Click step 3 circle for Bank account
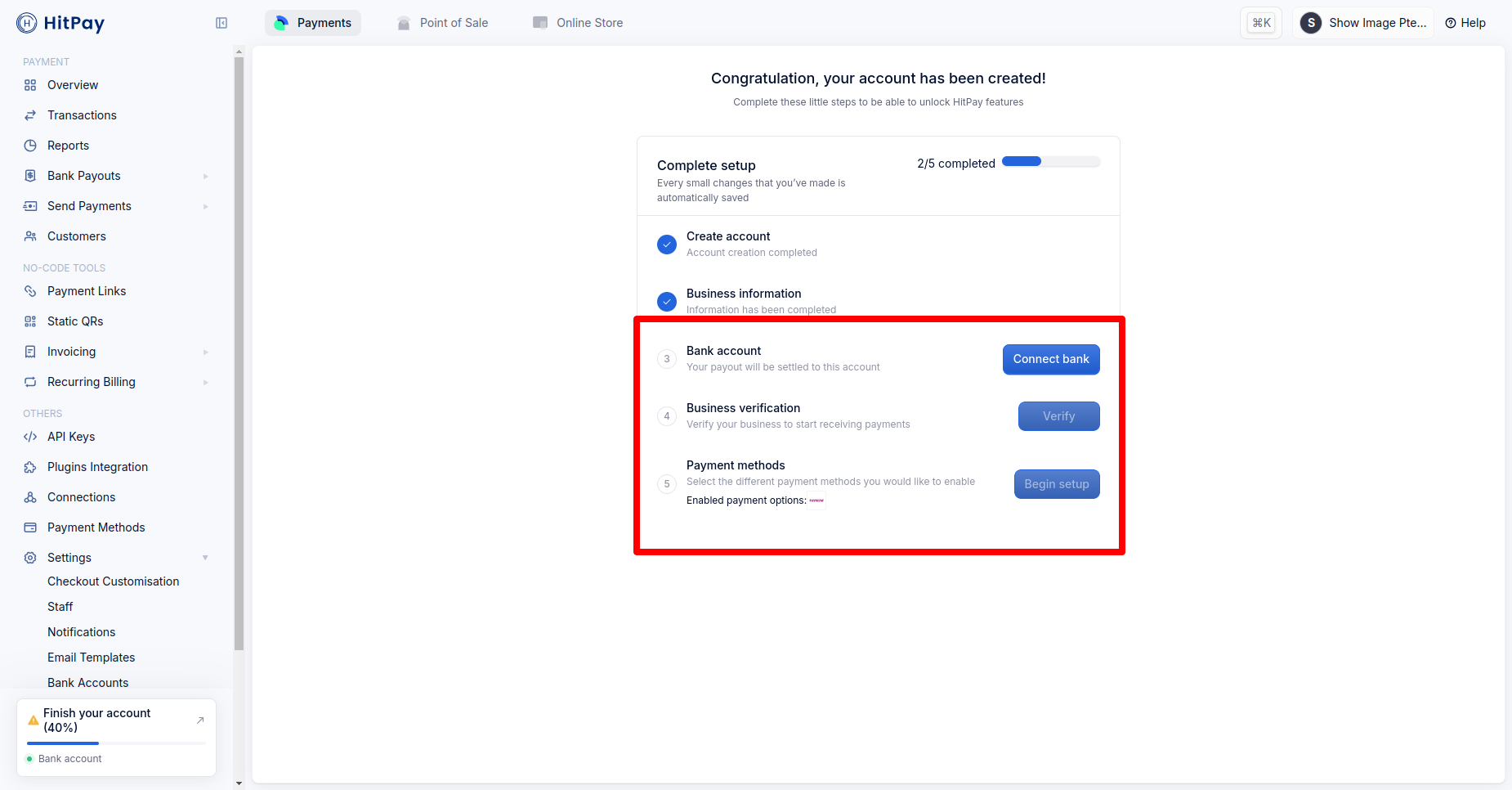This screenshot has width=1512, height=790. pyautogui.click(x=667, y=359)
